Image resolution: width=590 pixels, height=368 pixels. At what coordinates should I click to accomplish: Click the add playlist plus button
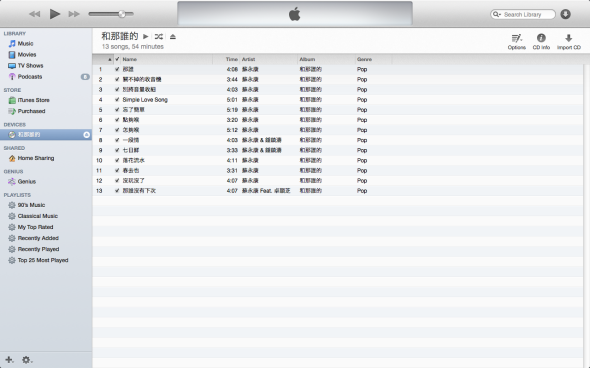(x=9, y=360)
